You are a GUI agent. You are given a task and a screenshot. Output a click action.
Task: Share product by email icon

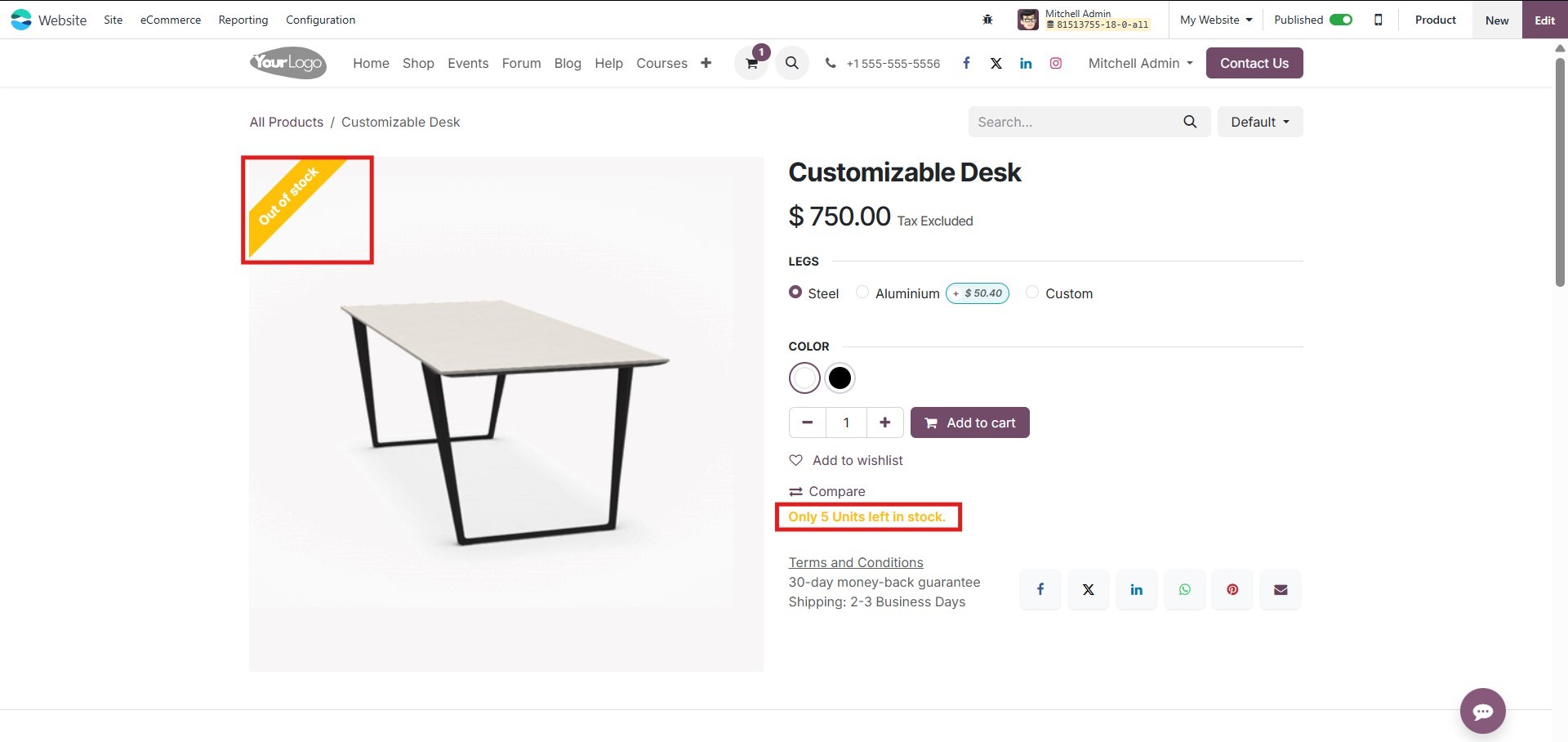(1280, 589)
